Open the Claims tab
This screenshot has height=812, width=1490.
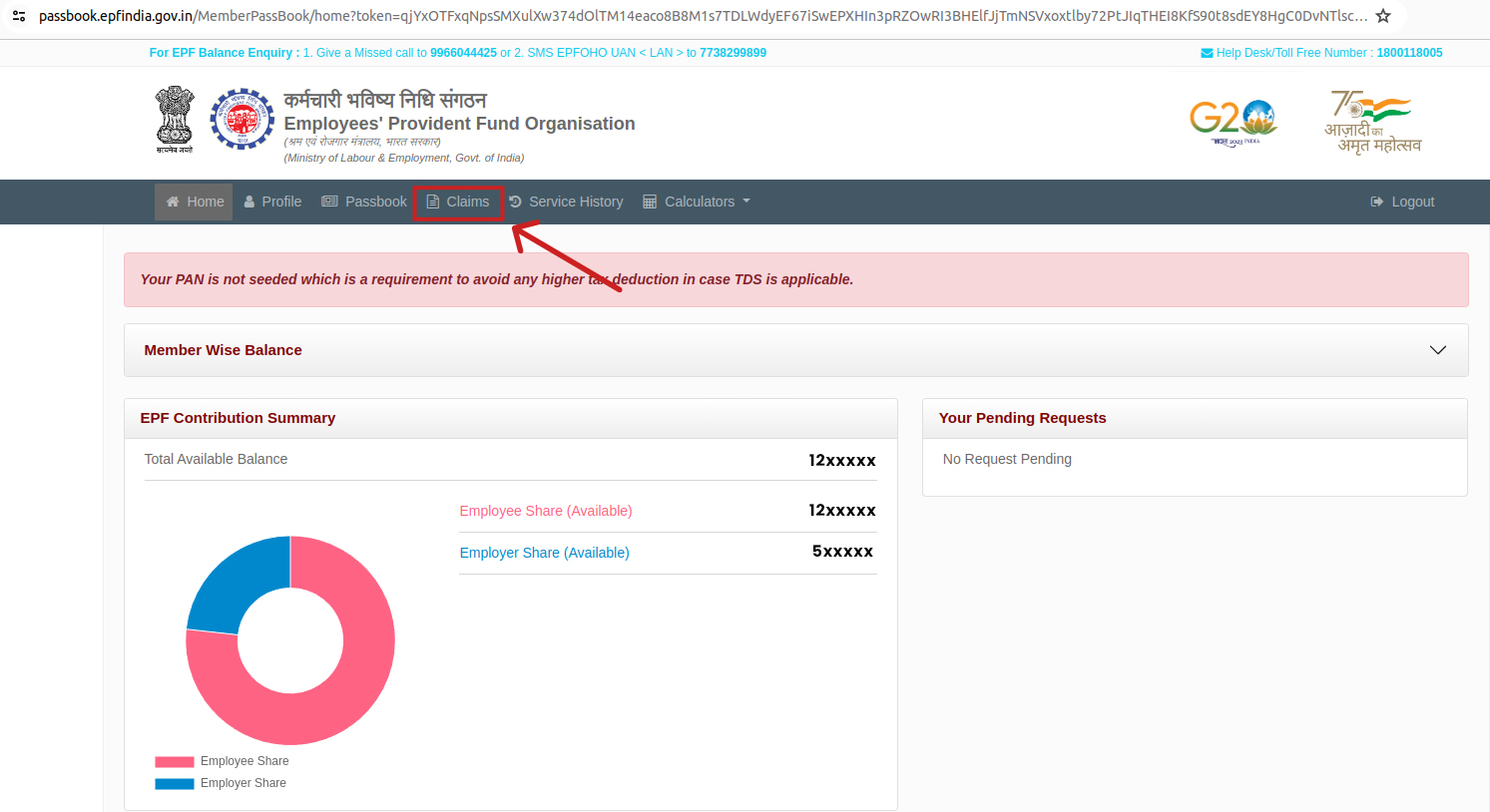pyautogui.click(x=458, y=202)
